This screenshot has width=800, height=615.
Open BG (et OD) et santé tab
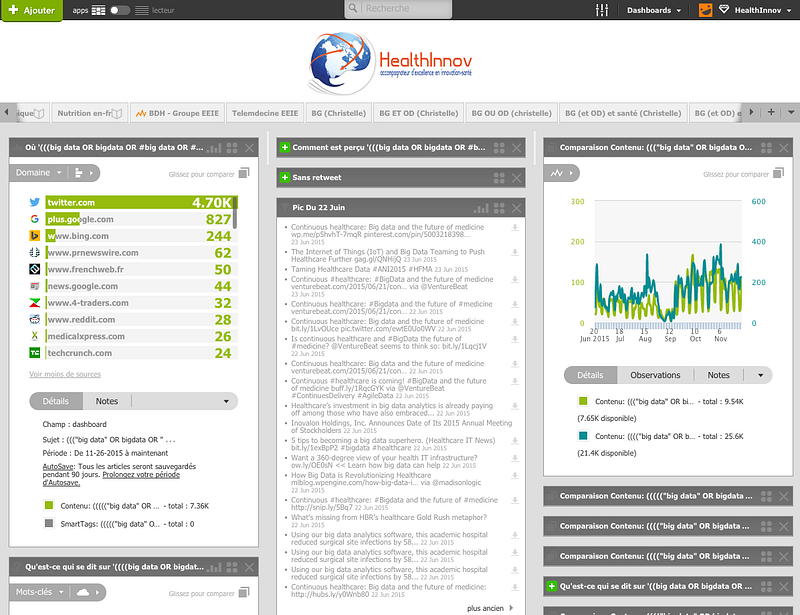pyautogui.click(x=623, y=113)
